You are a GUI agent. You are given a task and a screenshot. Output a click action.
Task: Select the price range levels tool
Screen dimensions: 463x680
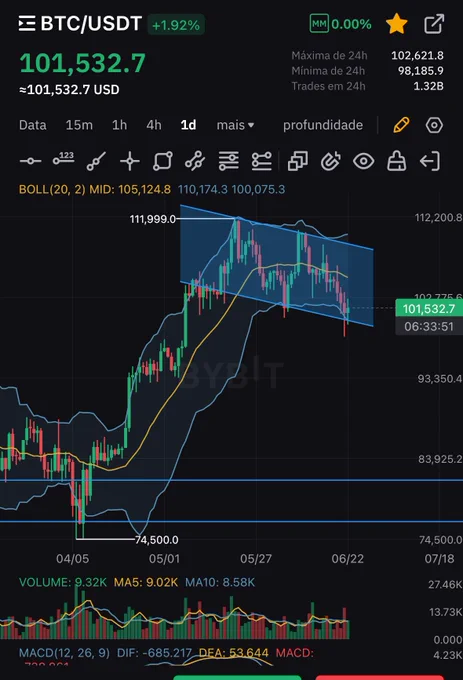click(261, 161)
